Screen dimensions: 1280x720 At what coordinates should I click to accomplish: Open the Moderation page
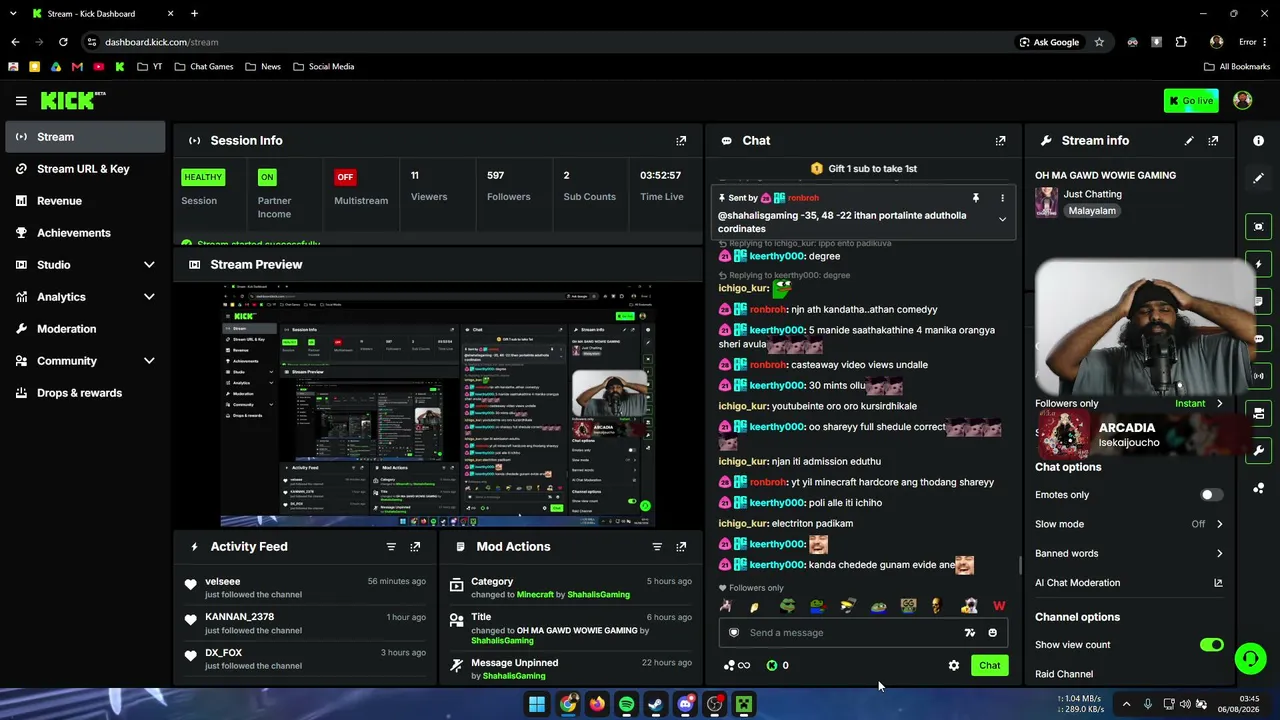click(85, 329)
